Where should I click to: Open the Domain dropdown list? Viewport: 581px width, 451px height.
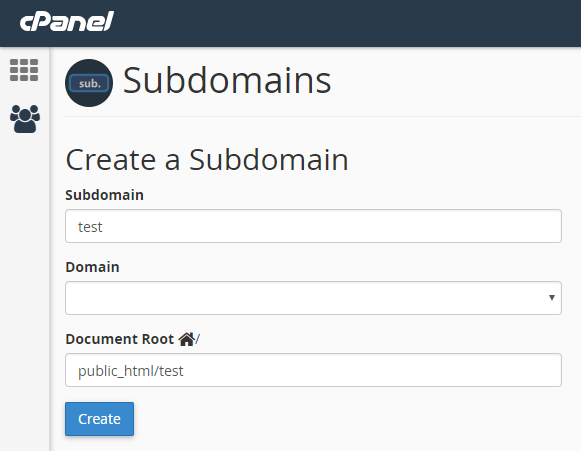point(313,298)
